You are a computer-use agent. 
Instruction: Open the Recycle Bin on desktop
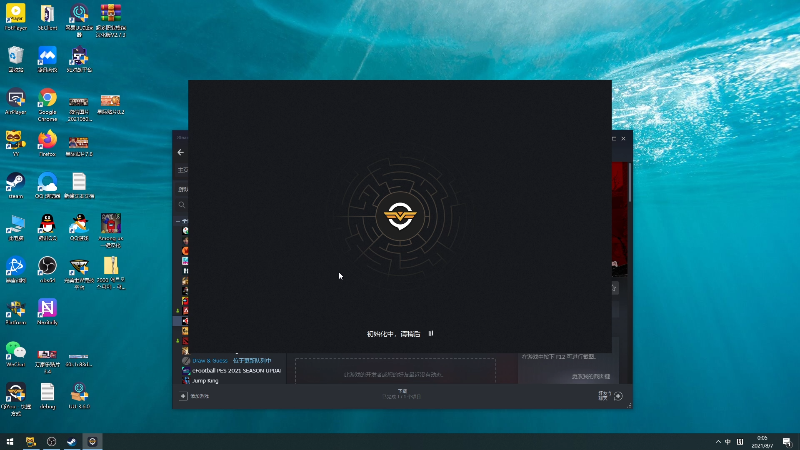pos(15,59)
